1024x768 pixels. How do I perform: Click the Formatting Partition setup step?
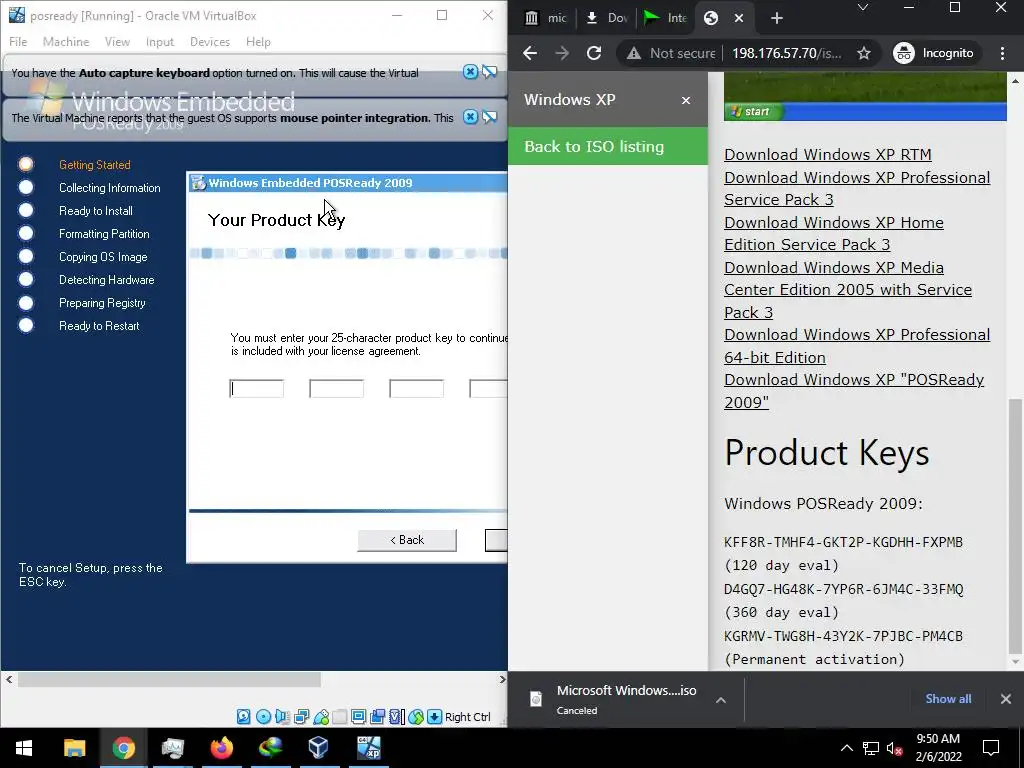coord(104,234)
